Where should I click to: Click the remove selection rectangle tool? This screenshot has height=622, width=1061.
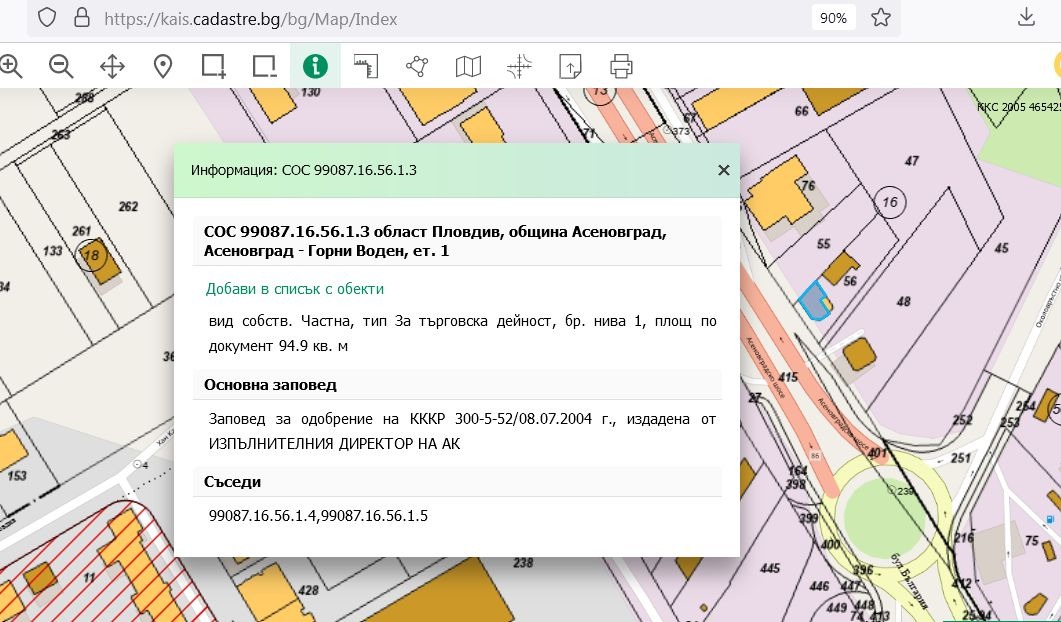(x=264, y=67)
